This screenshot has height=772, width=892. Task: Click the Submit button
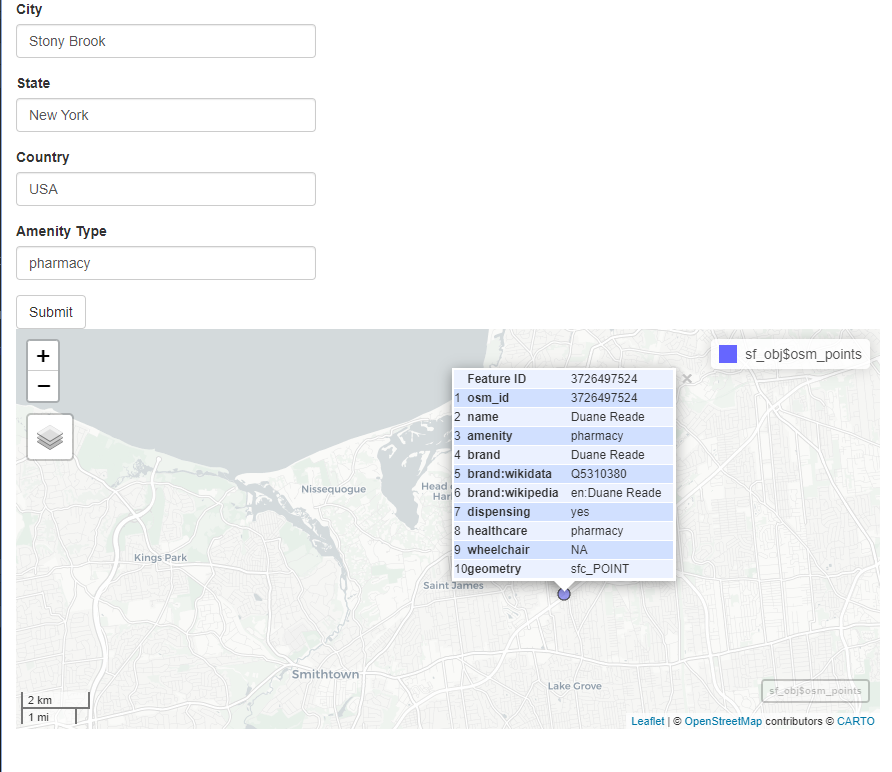tap(51, 312)
